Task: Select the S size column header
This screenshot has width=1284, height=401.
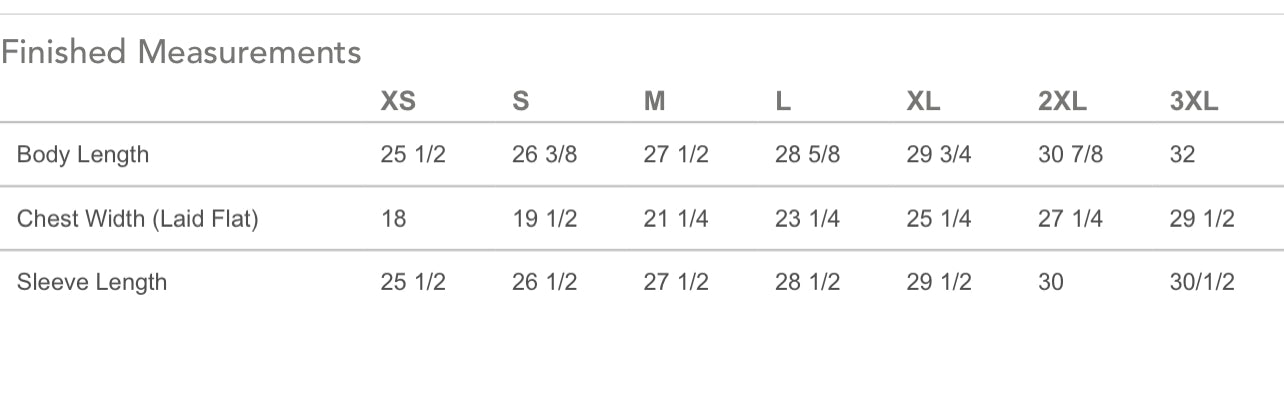Action: [x=520, y=101]
